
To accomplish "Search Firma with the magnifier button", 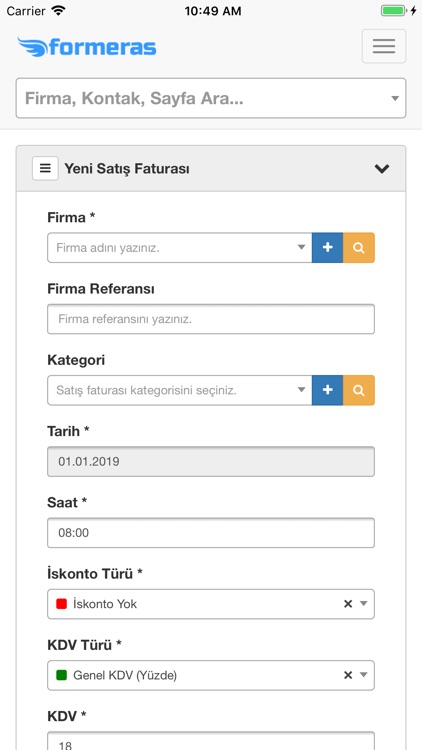I will pos(359,248).
